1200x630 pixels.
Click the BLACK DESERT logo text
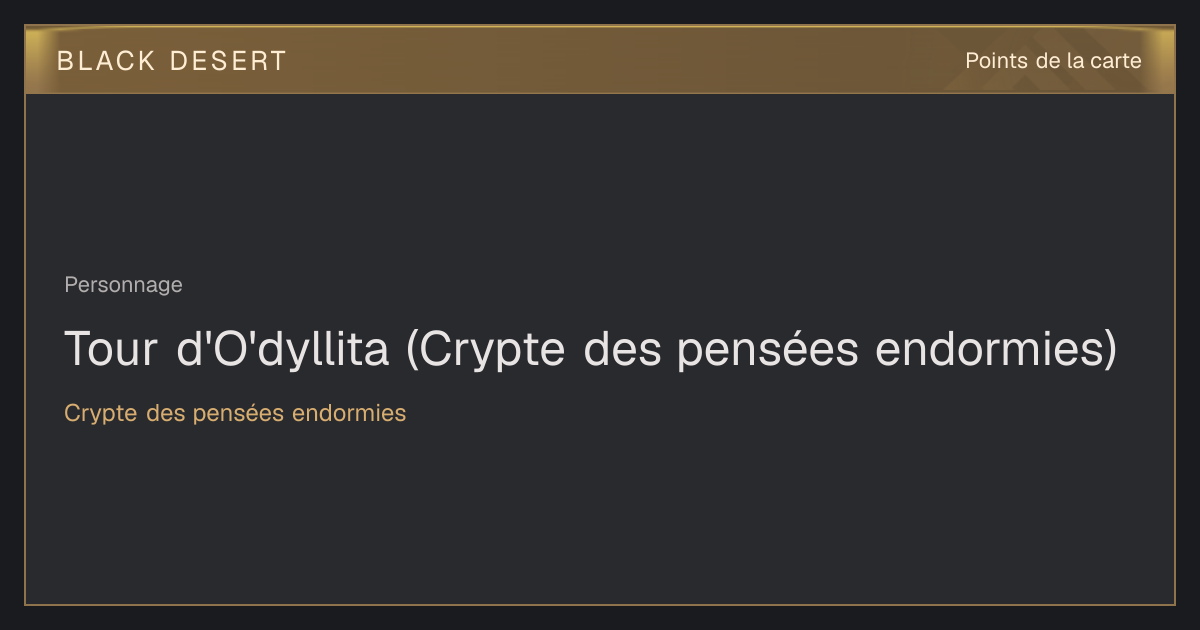pyautogui.click(x=172, y=61)
